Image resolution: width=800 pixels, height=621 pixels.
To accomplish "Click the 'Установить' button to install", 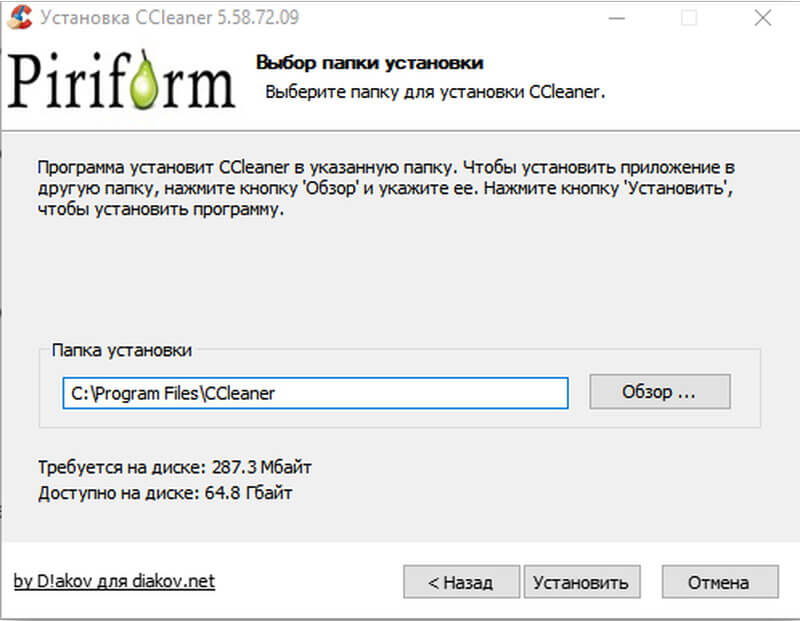I will click(x=583, y=582).
